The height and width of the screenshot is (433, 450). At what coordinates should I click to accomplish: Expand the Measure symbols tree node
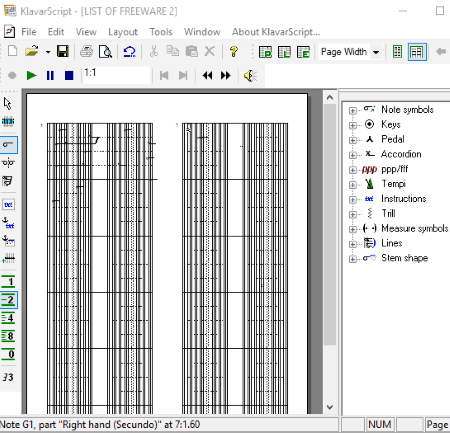(352, 229)
